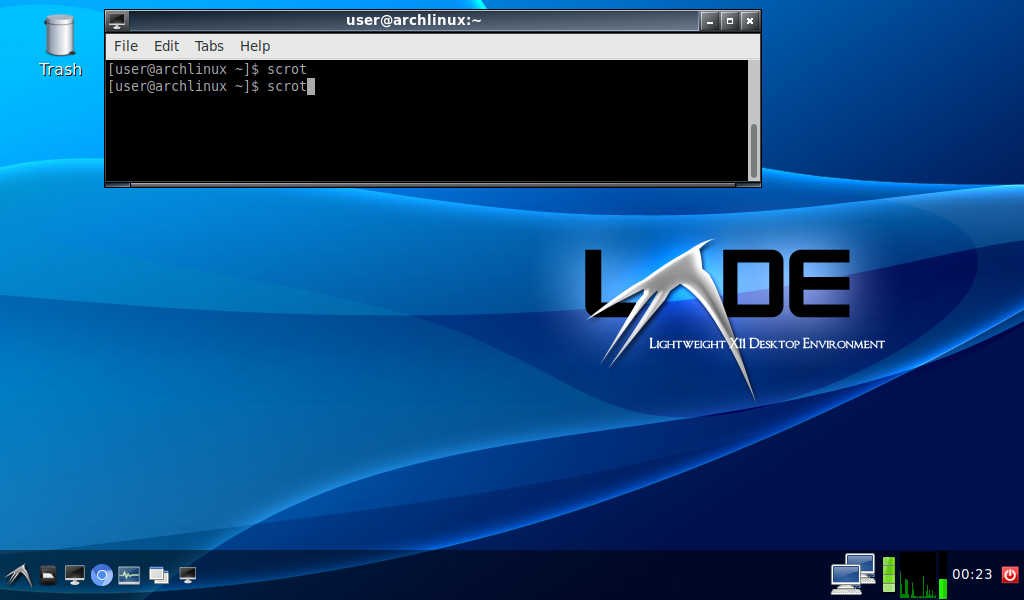This screenshot has height=600, width=1024.
Task: Open the Tabs menu in terminal
Action: (209, 46)
